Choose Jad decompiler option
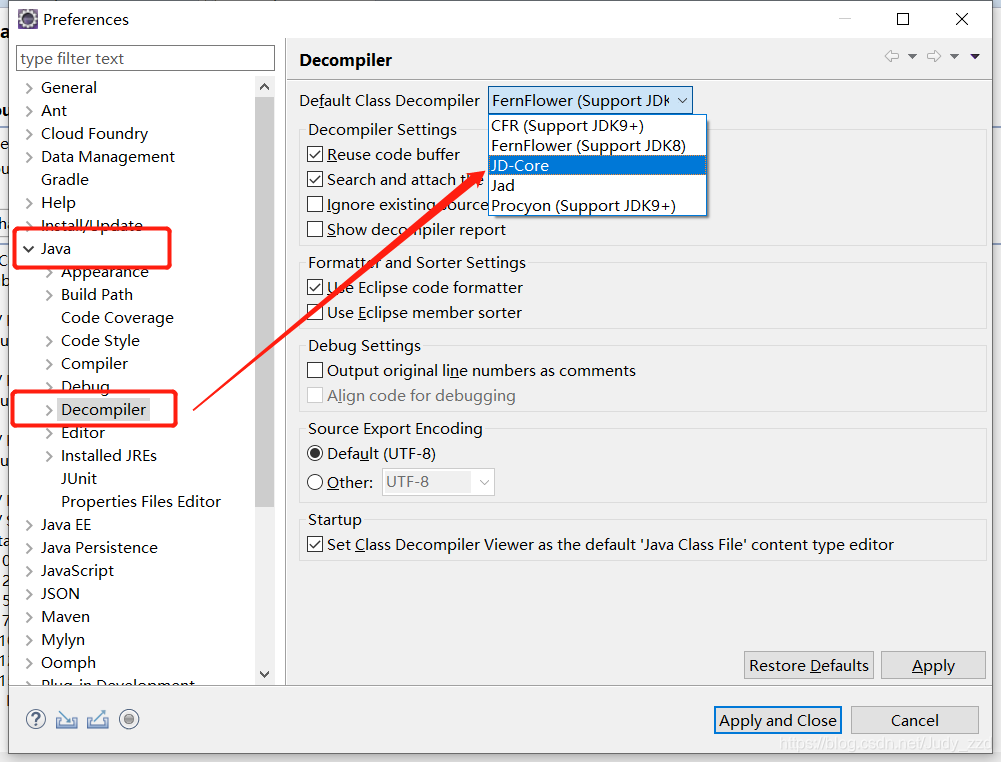 click(598, 186)
